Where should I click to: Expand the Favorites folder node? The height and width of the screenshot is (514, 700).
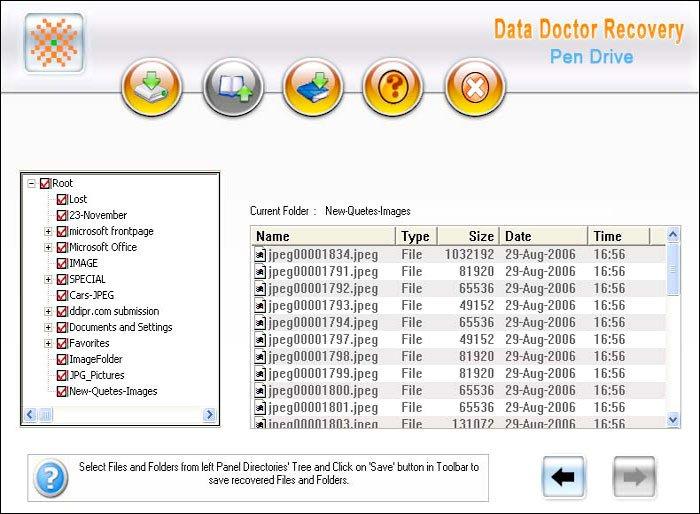48,344
